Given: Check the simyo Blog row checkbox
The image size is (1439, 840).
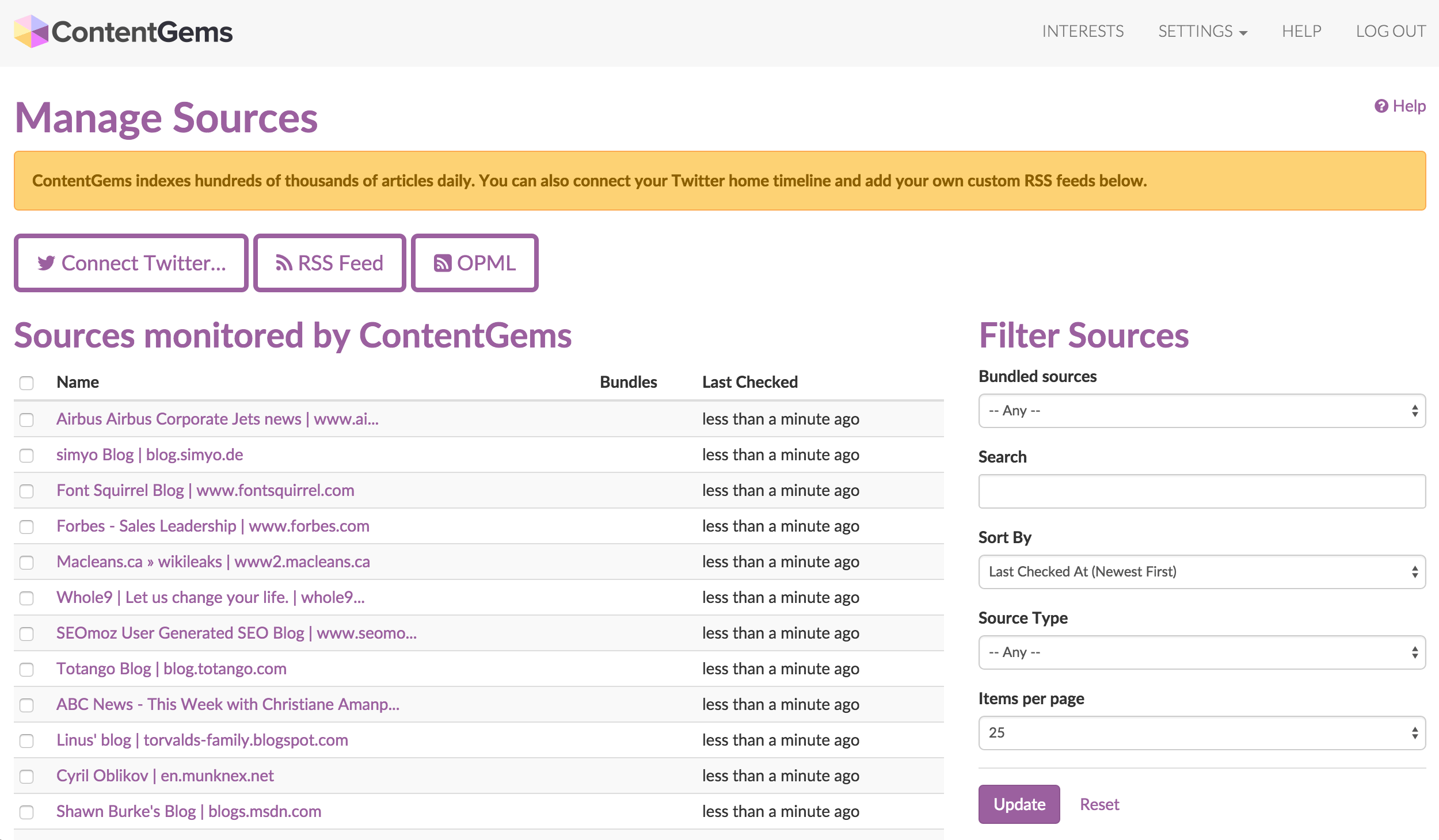Looking at the screenshot, I should [x=26, y=456].
